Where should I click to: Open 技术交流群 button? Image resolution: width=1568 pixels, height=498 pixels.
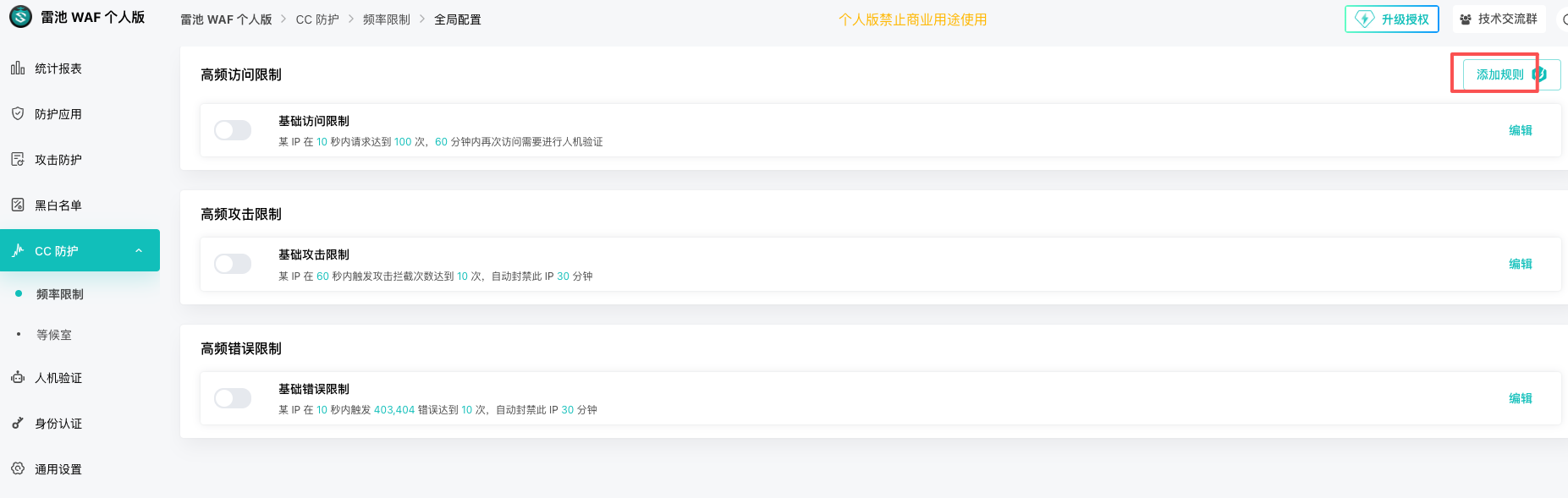pyautogui.click(x=1499, y=19)
